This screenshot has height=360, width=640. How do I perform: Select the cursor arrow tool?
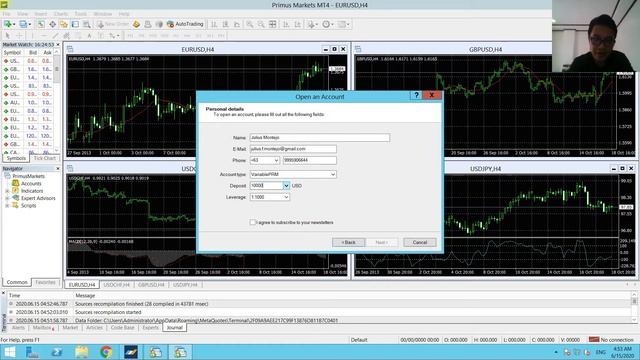[7, 36]
